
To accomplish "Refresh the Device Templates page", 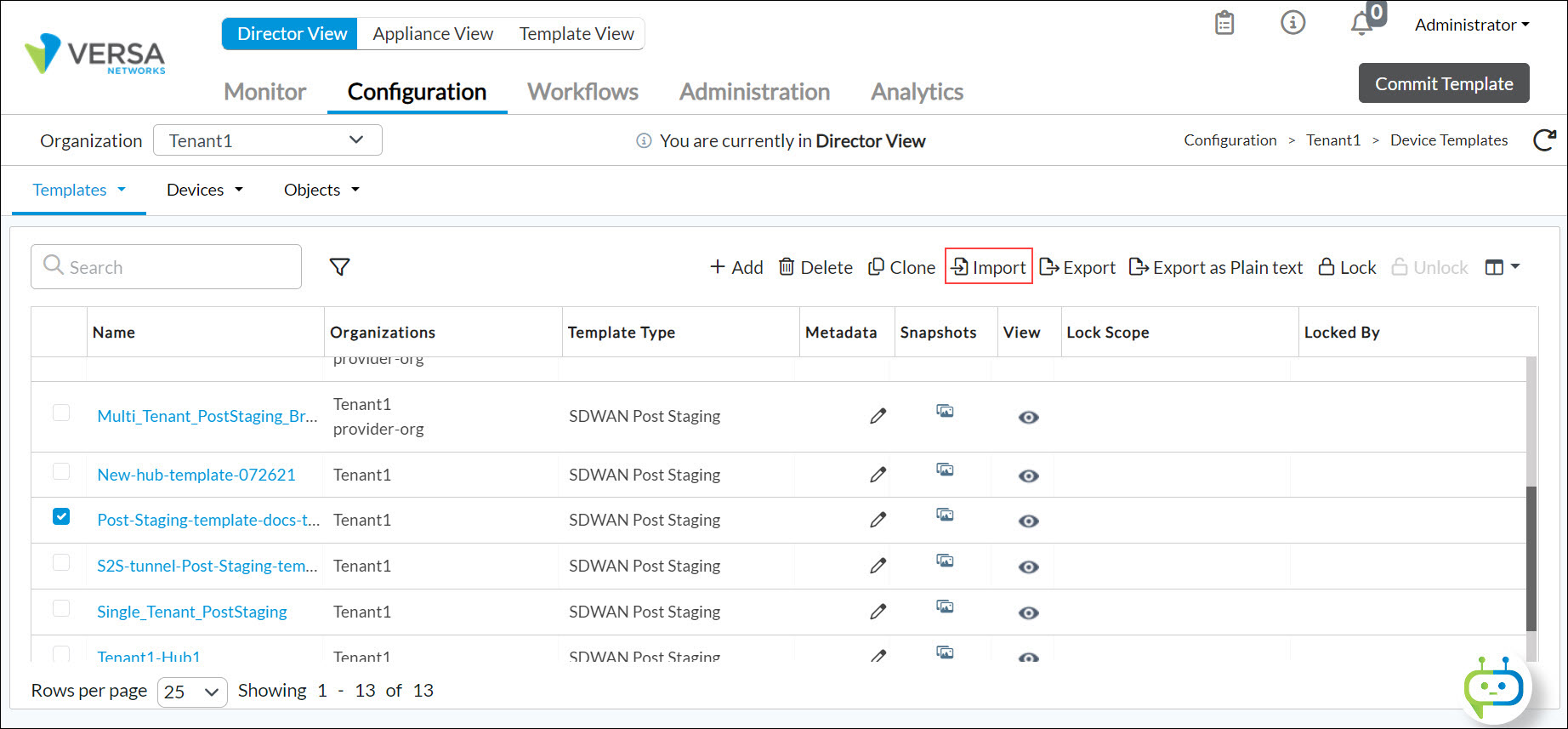I will [1544, 140].
